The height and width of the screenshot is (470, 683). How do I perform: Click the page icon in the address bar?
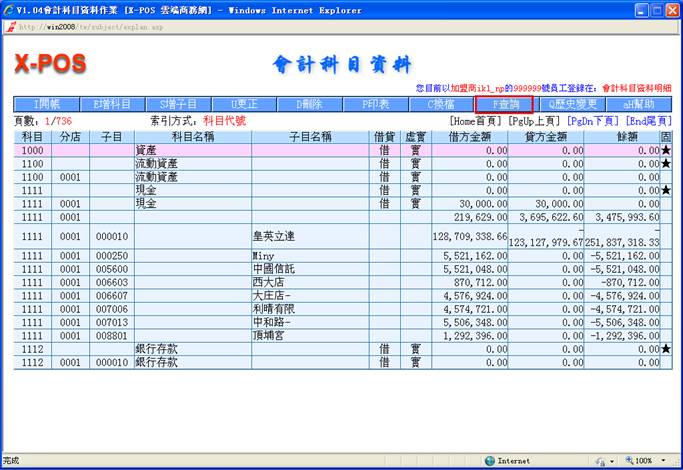click(x=11, y=27)
